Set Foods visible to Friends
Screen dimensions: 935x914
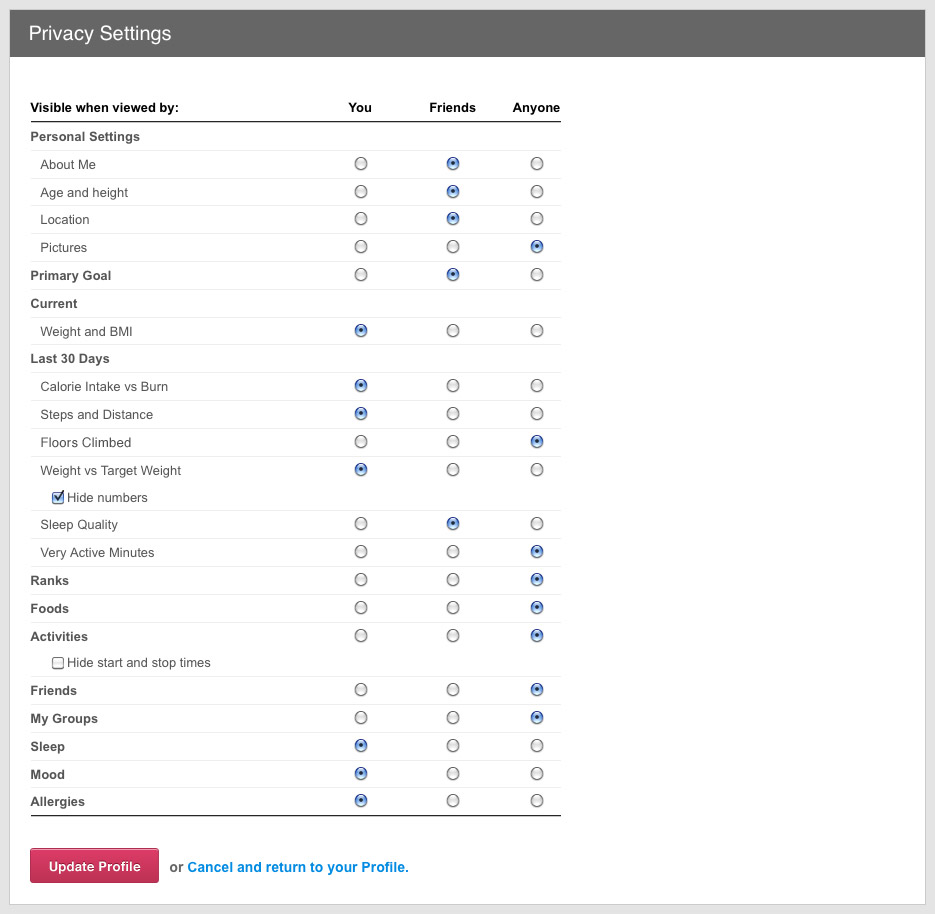click(453, 608)
